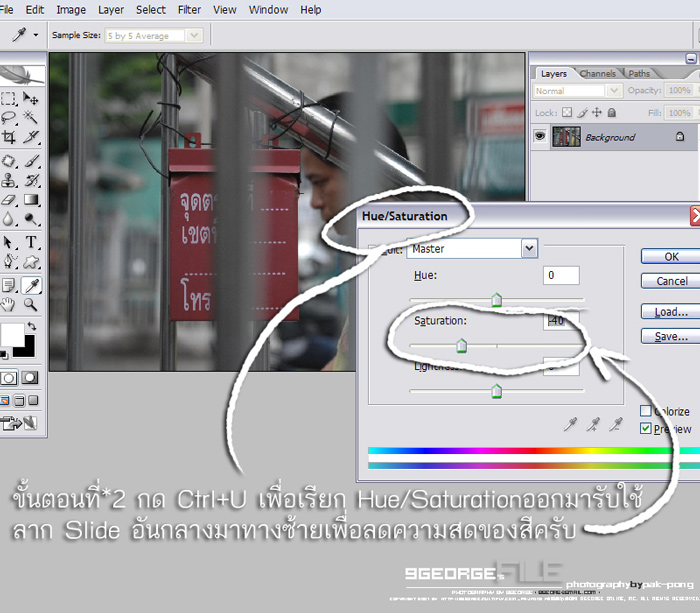
Task: Click the background color swatch
Action: [28, 349]
